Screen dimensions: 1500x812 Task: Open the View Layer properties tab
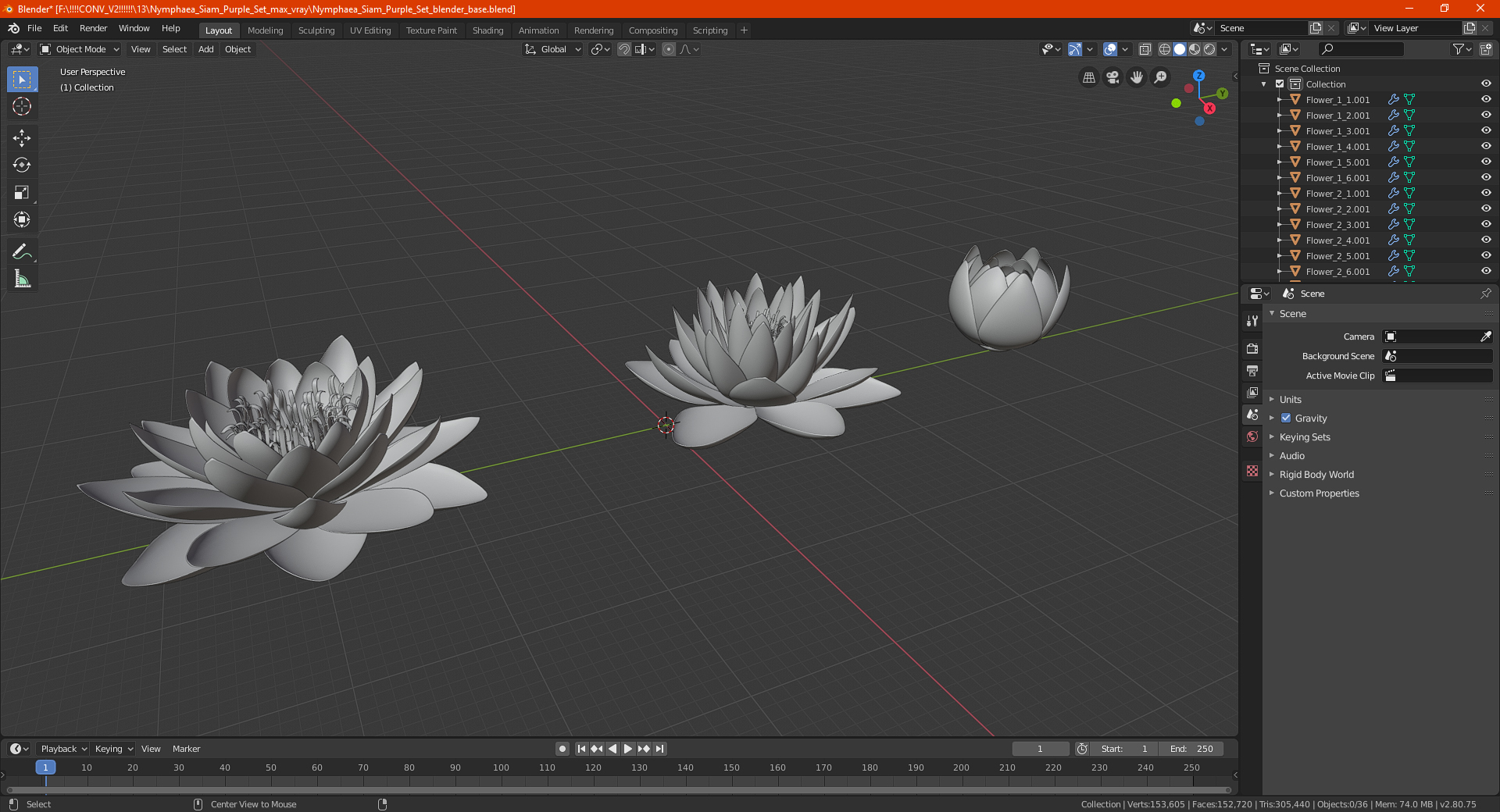click(x=1252, y=392)
